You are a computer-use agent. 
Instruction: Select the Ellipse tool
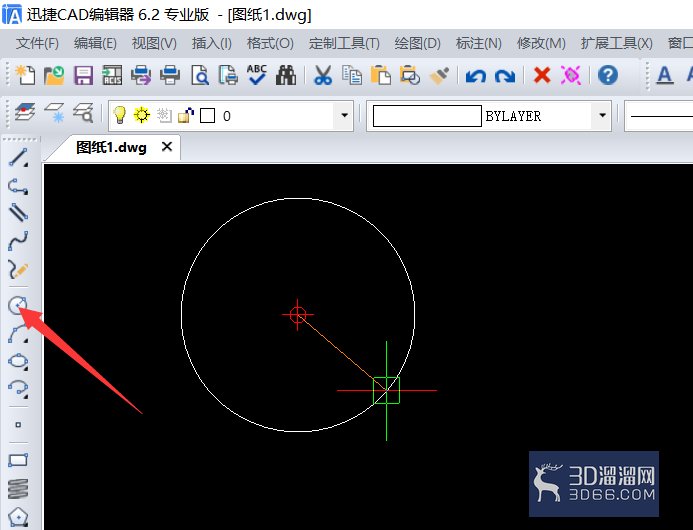(x=18, y=361)
